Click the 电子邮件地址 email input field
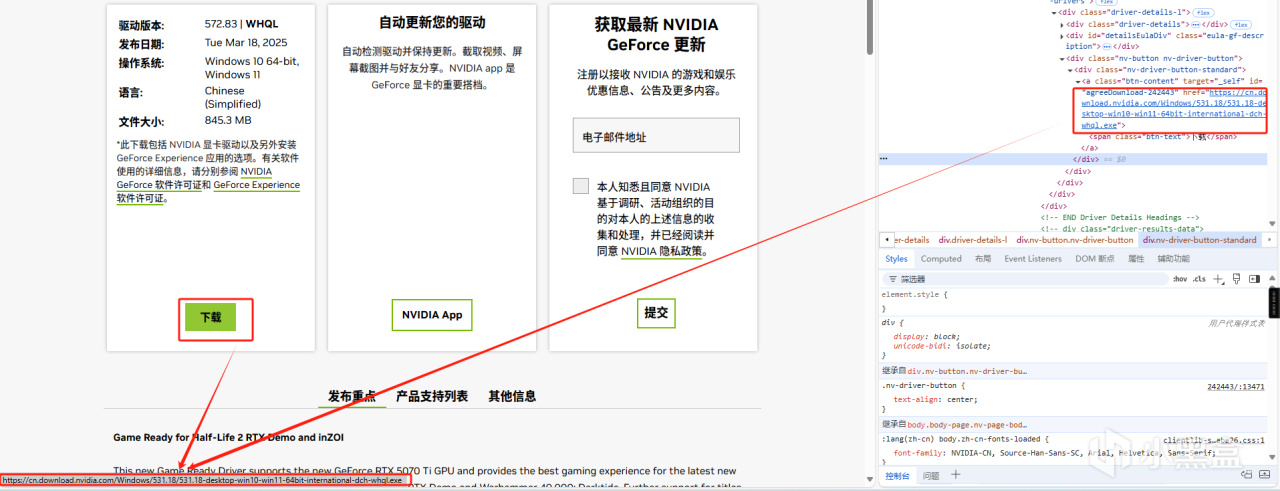 pyautogui.click(x=656, y=136)
